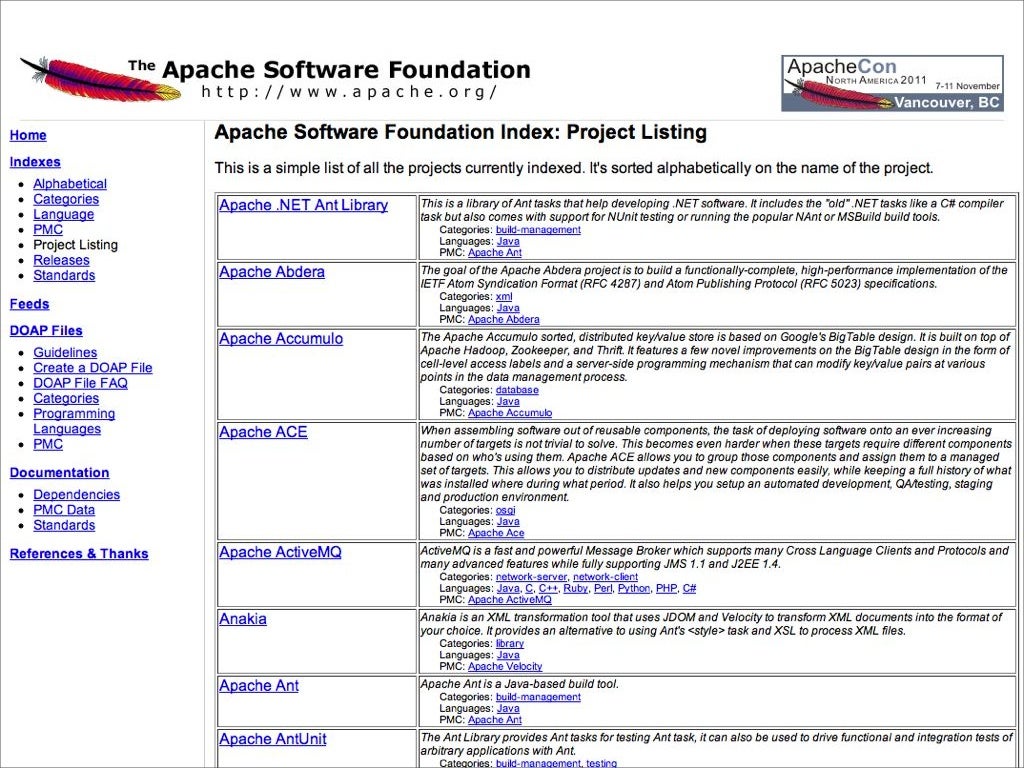
Task: Open the Apache AntUnit project link
Action: 273,739
